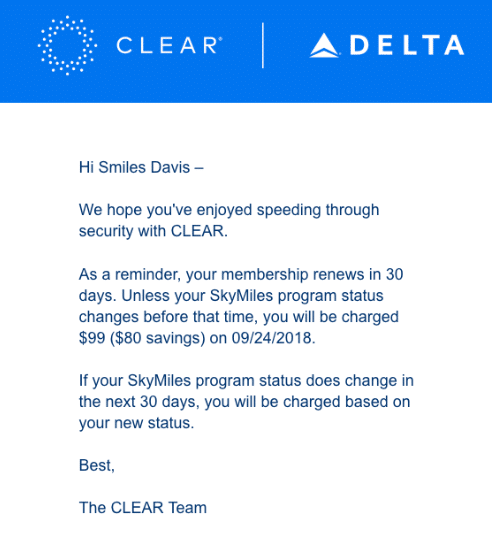Screen dimensions: 492x556
Task: Click 'The CLEAR Team' signature
Action: pos(143,508)
